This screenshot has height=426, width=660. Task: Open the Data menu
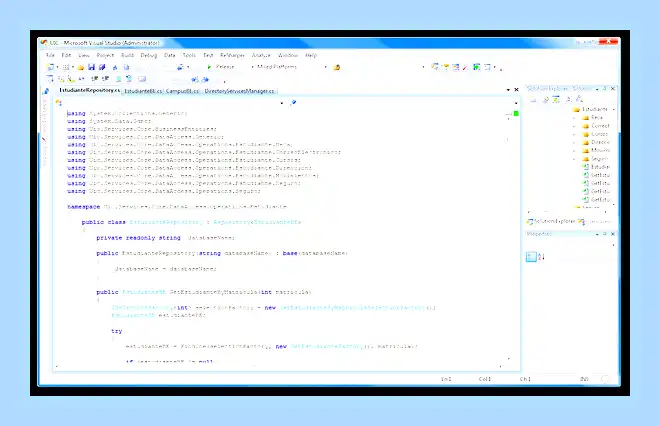point(170,55)
